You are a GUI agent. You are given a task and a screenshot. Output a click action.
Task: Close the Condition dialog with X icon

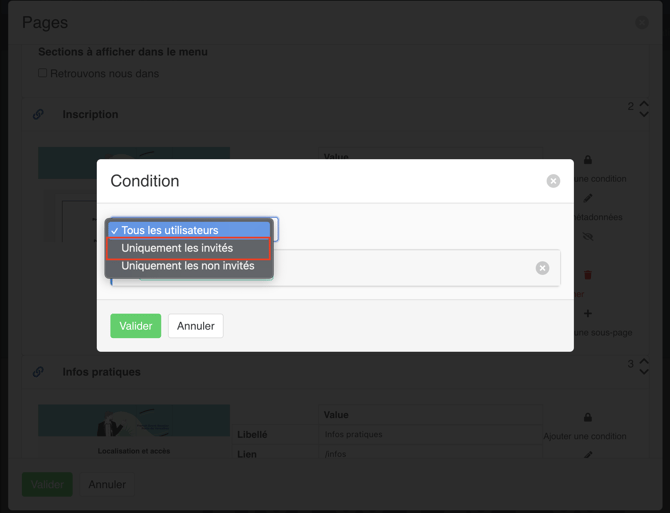tap(553, 181)
